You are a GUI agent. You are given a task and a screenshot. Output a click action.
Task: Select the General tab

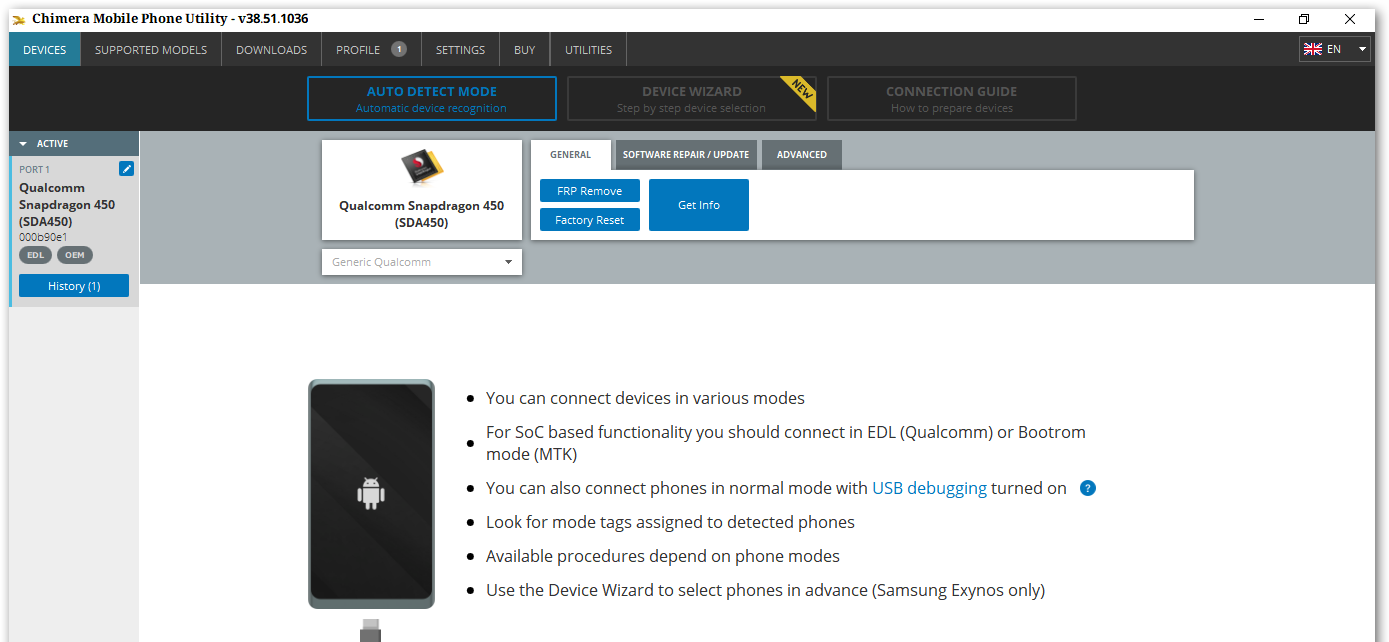point(570,155)
